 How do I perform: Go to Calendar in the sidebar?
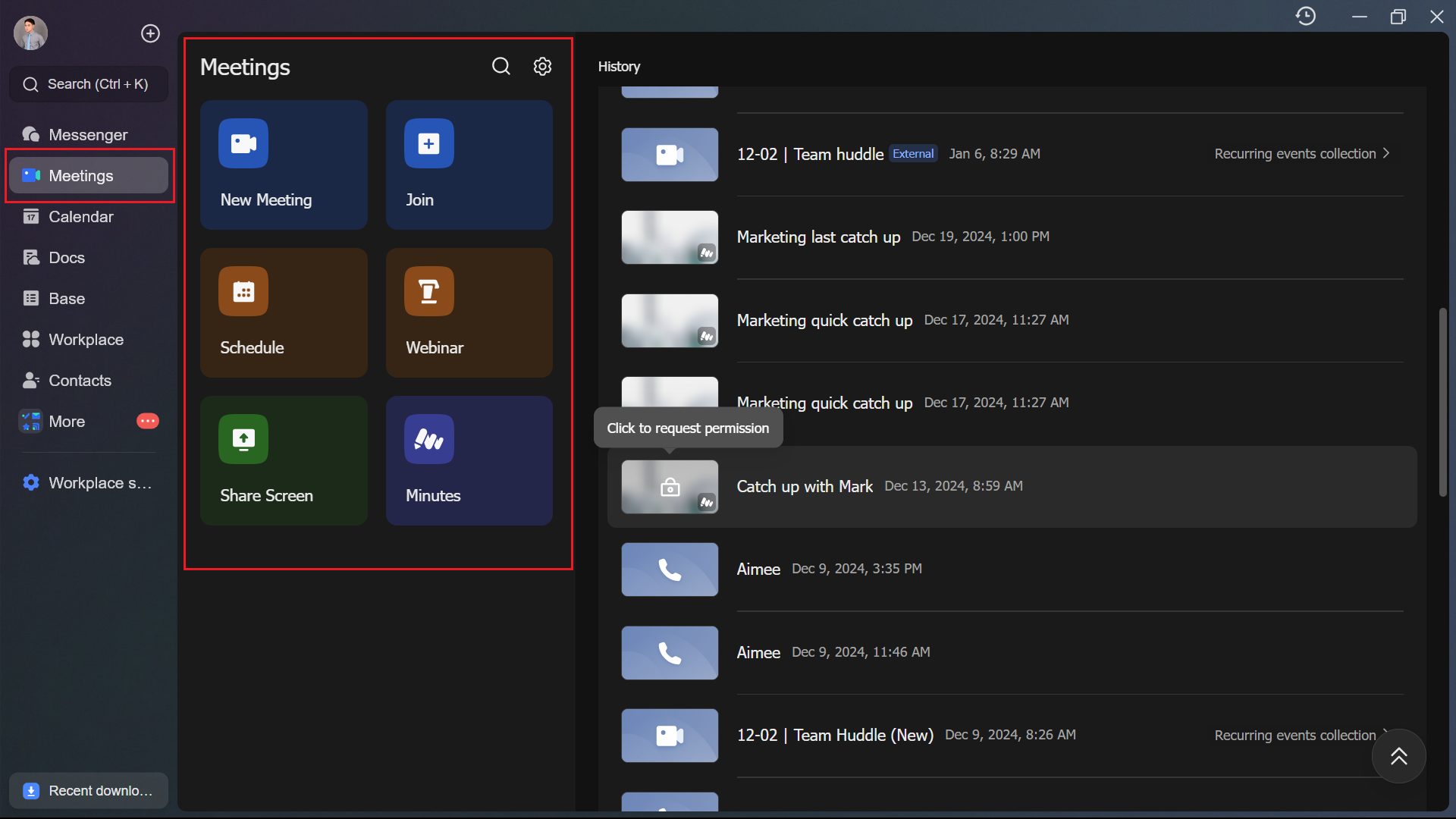pyautogui.click(x=89, y=217)
